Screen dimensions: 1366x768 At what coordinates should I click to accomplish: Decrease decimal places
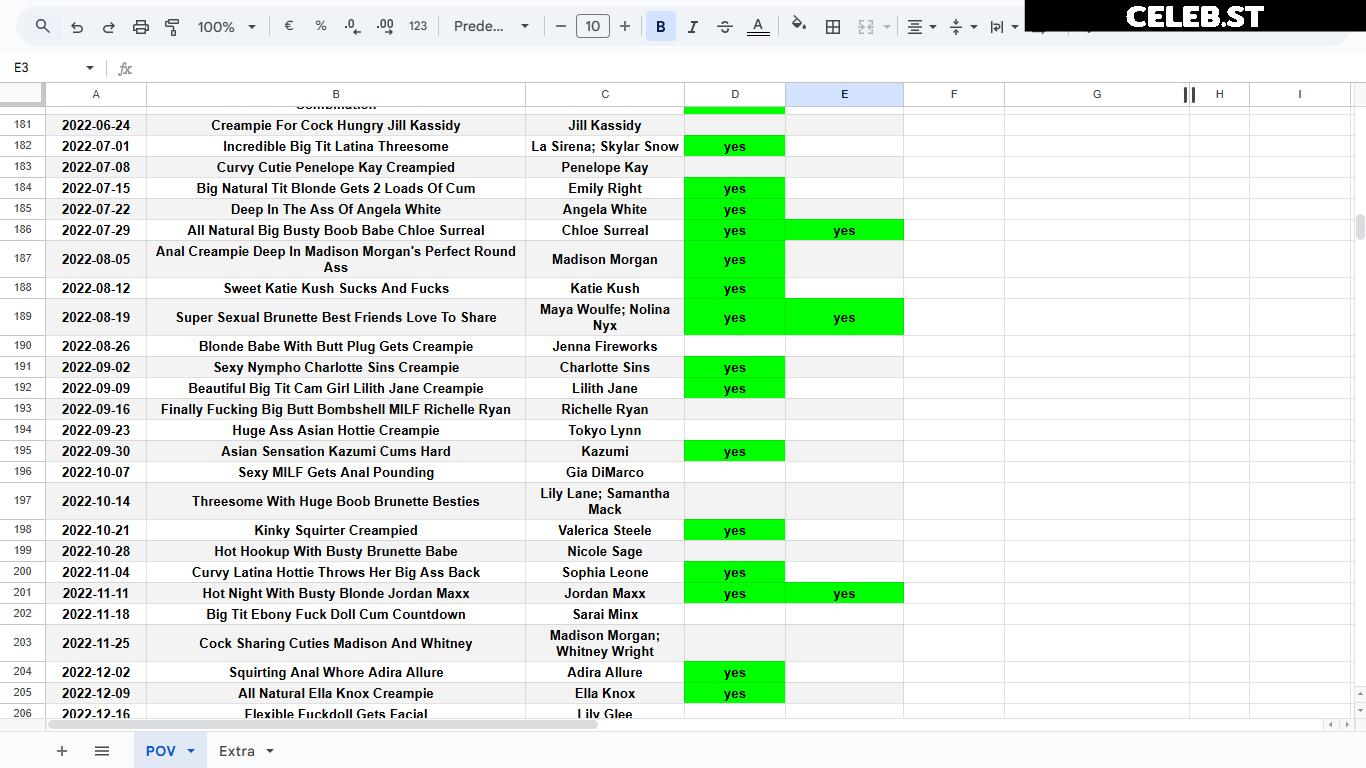coord(352,27)
